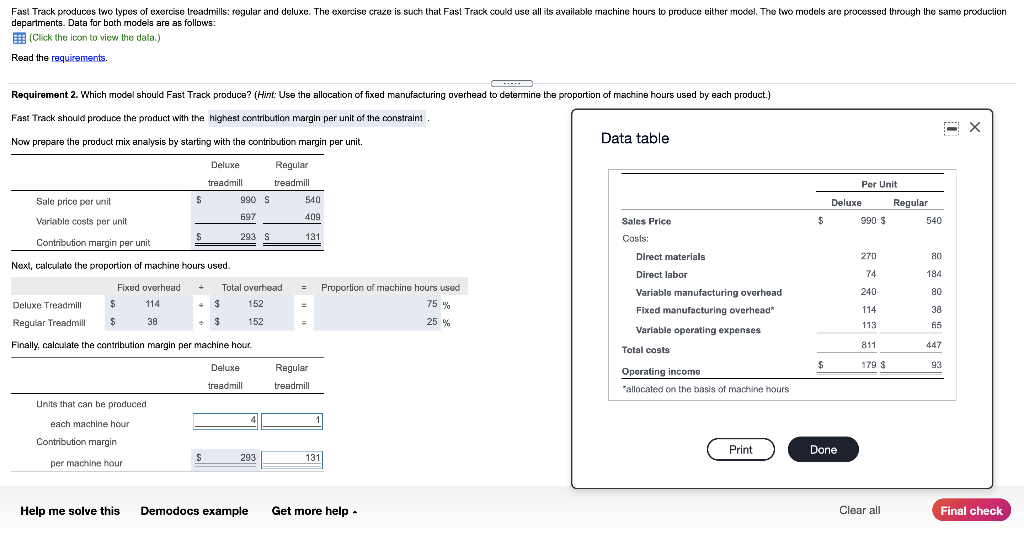Click Regular total costs 447 in data table
The width and height of the screenshot is (1024, 534).
coord(933,345)
